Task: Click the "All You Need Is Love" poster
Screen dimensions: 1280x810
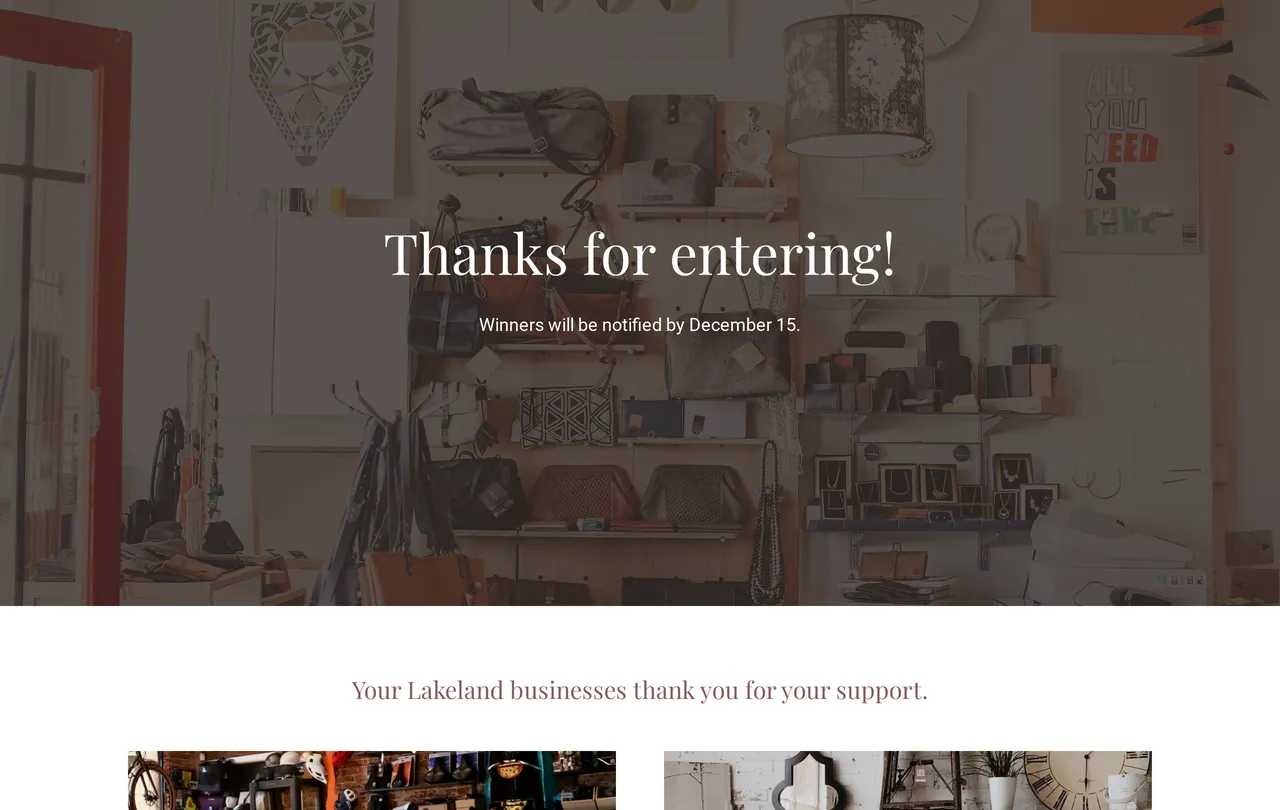Action: pyautogui.click(x=1129, y=152)
